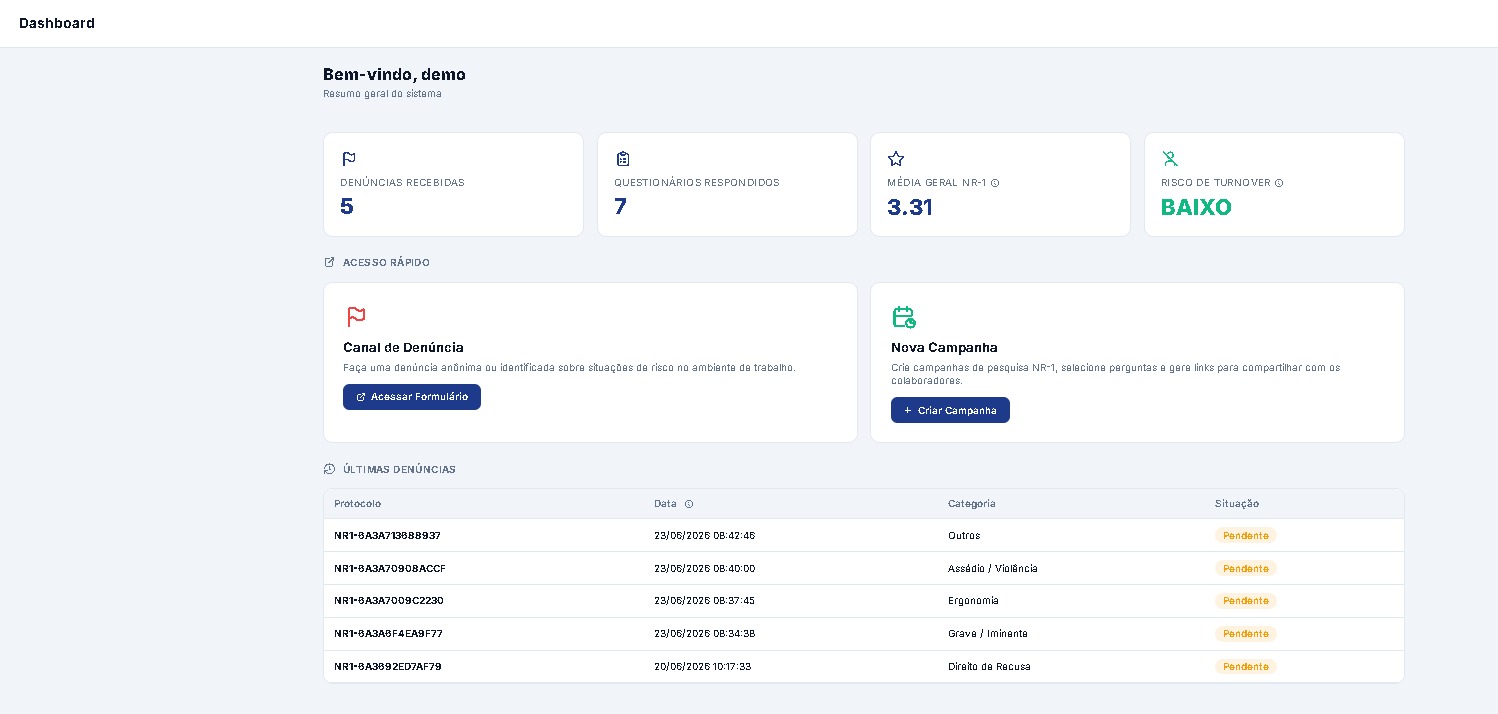This screenshot has height=714, width=1498.
Task: Select protocol NR1-6A3A713688937
Action: tap(387, 536)
